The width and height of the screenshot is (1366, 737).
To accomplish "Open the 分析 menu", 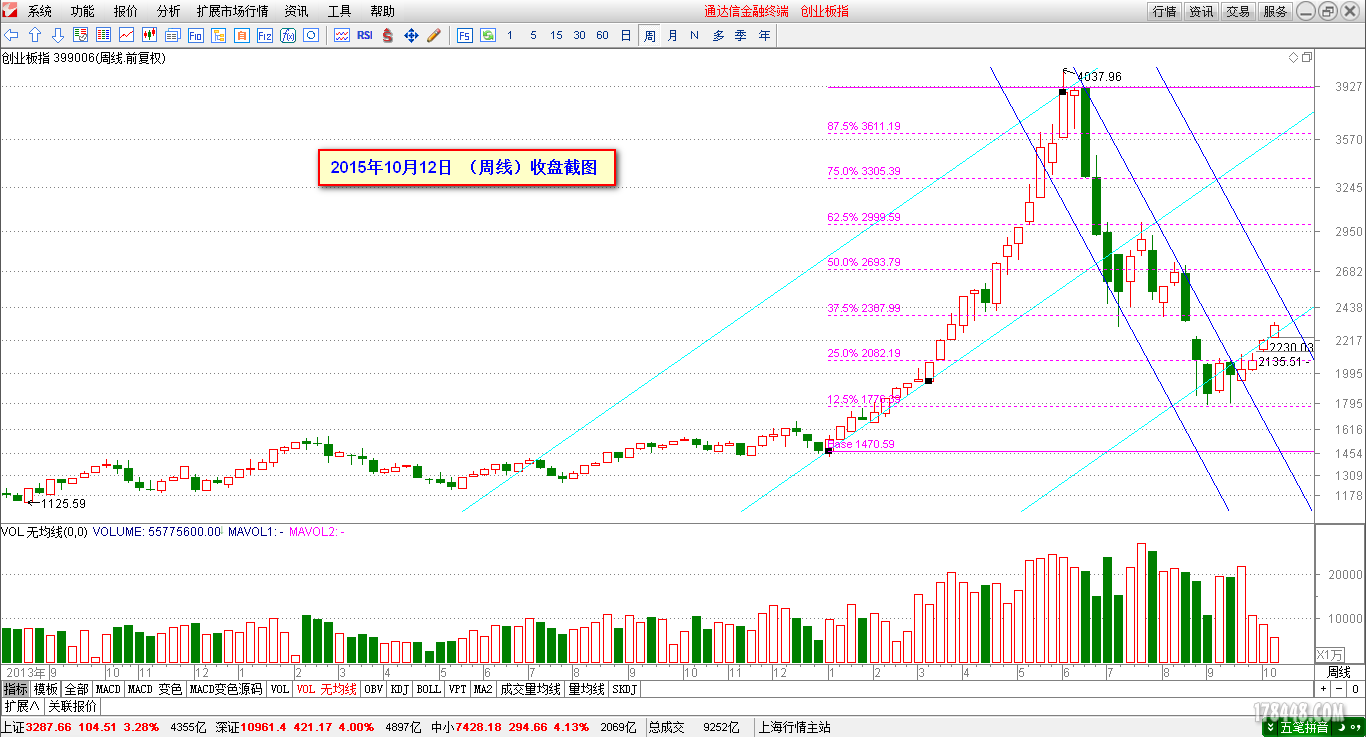I will pos(169,11).
